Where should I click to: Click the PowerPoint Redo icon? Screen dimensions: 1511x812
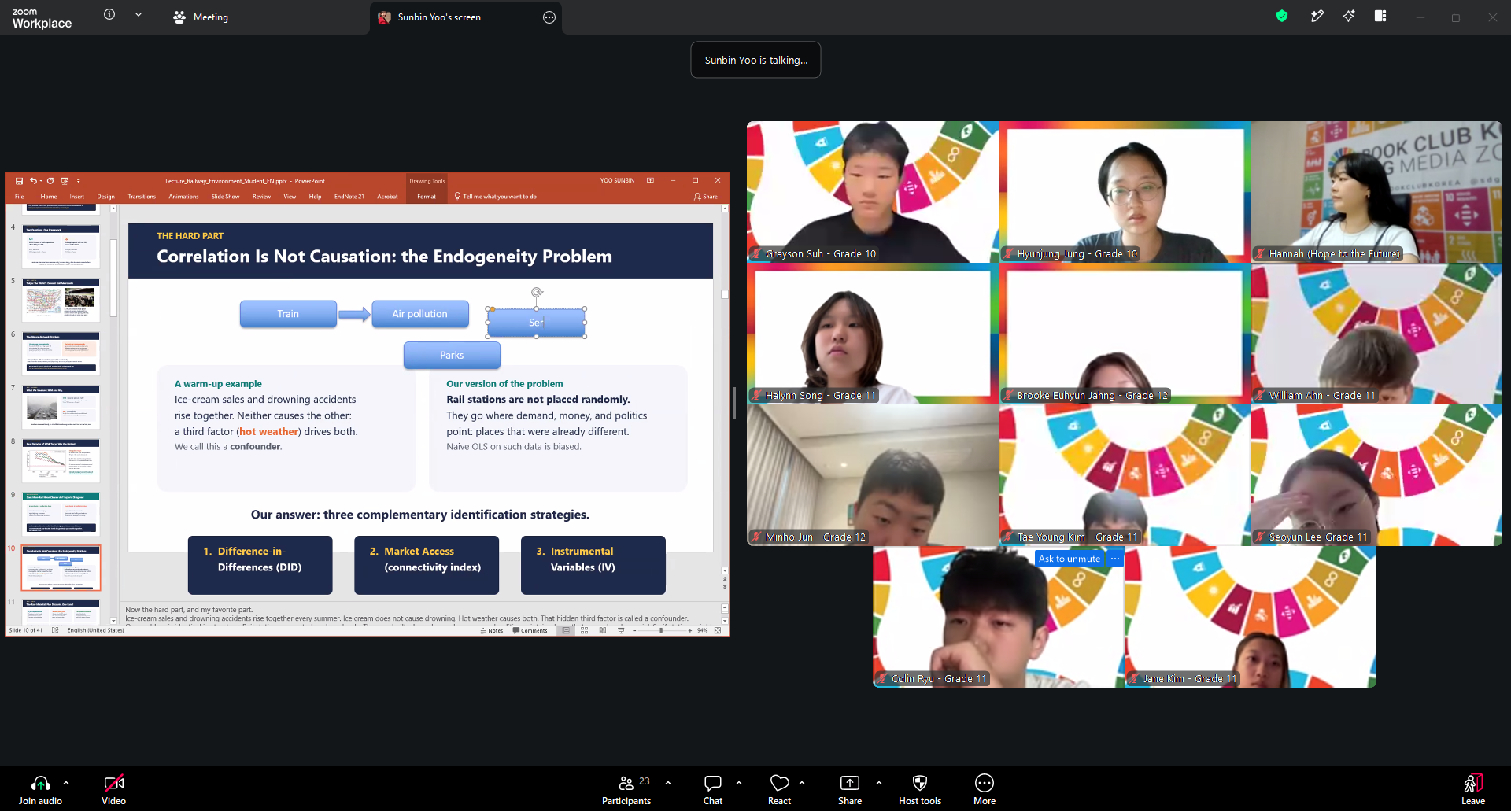(x=50, y=181)
